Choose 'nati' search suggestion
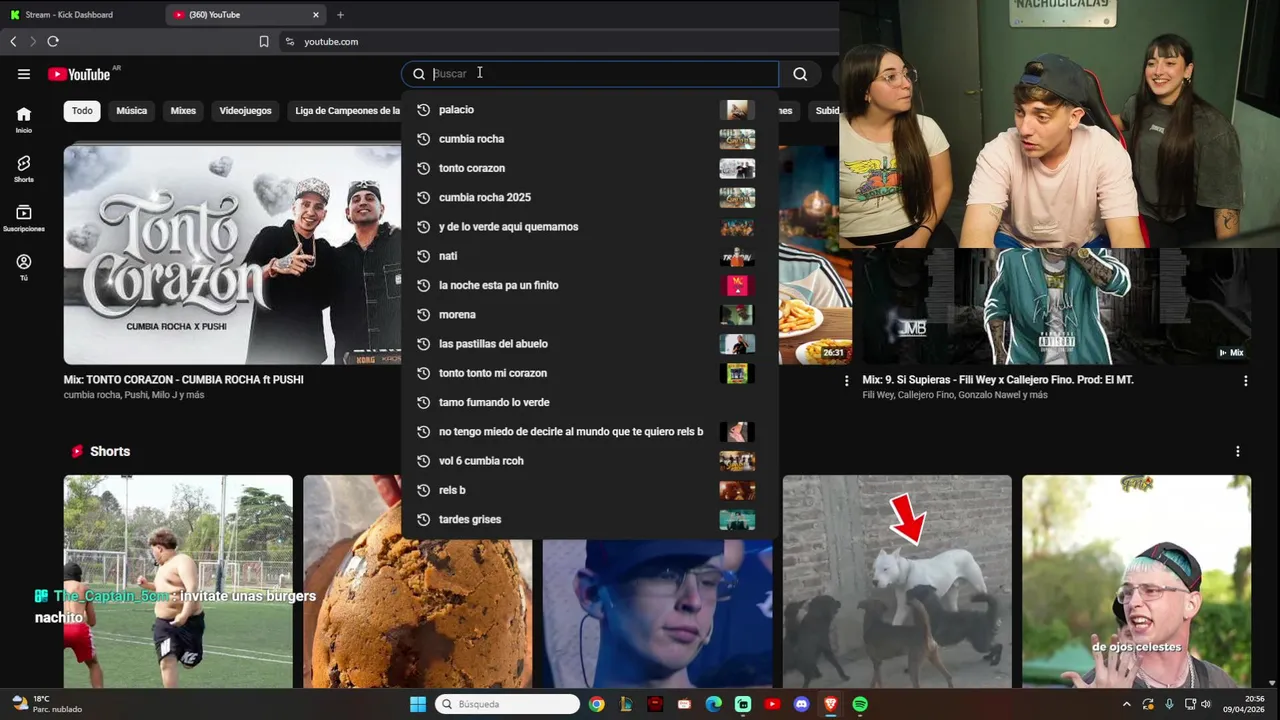1280x720 pixels. pyautogui.click(x=590, y=256)
